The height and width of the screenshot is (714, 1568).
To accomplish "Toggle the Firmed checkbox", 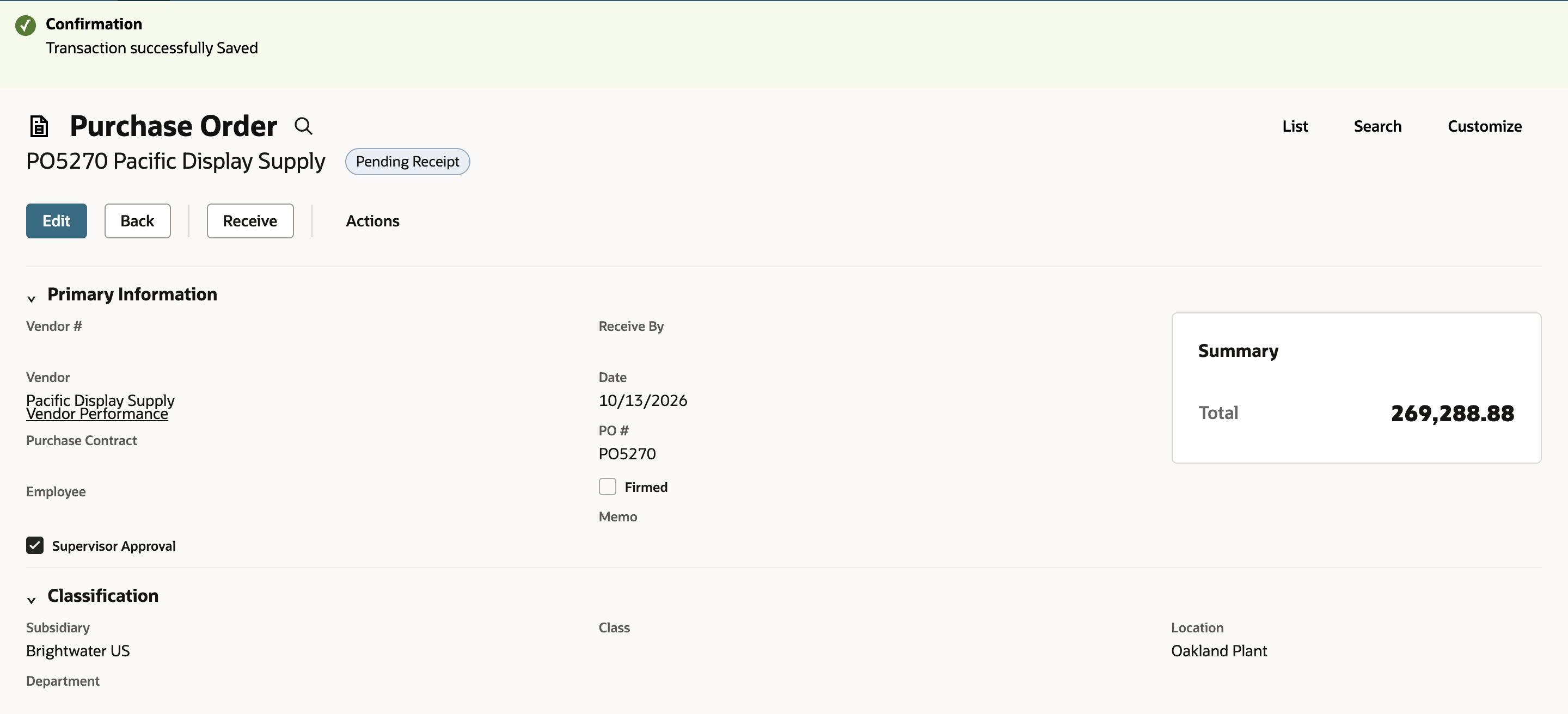I will 608,487.
